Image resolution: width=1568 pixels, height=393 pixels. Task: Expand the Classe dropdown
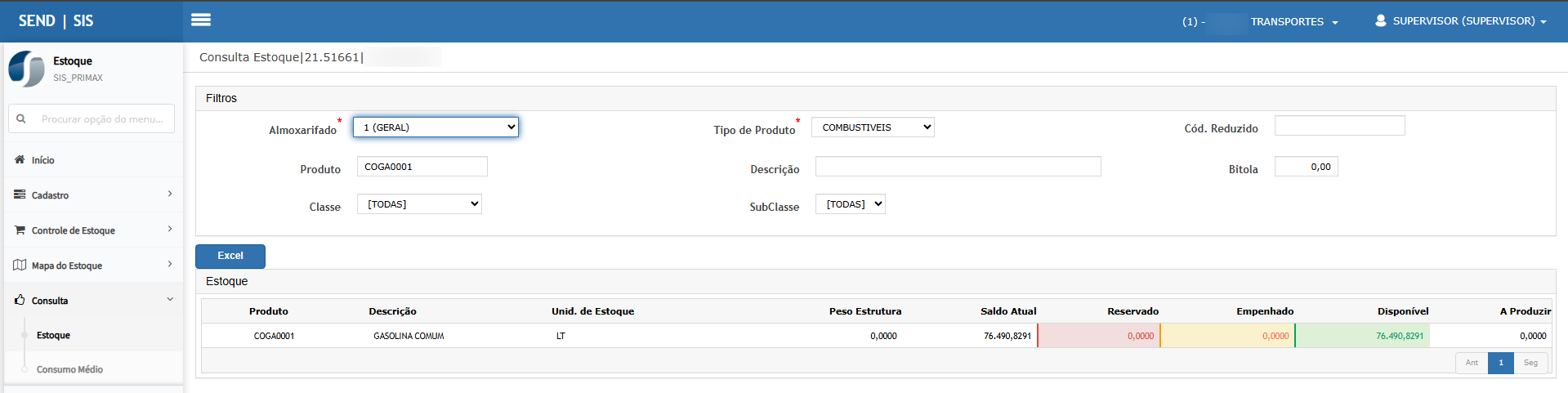pyautogui.click(x=419, y=204)
